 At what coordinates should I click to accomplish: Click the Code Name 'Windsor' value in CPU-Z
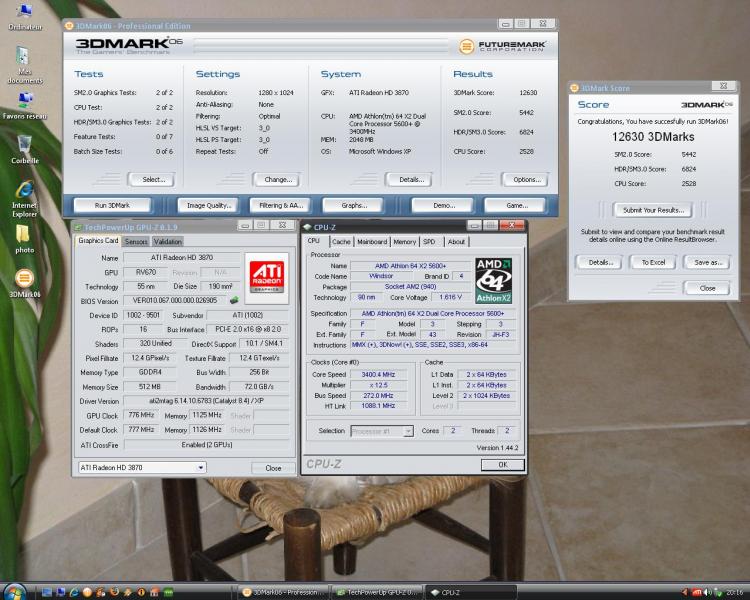(x=381, y=276)
